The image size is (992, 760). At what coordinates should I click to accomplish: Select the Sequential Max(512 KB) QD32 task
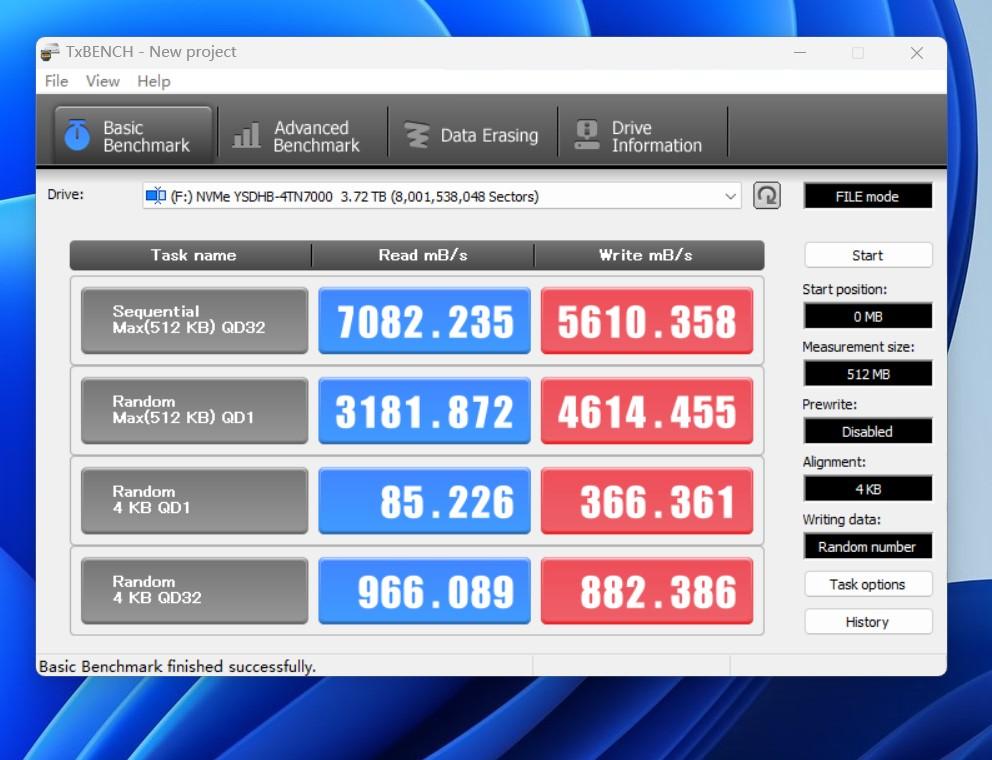[194, 320]
